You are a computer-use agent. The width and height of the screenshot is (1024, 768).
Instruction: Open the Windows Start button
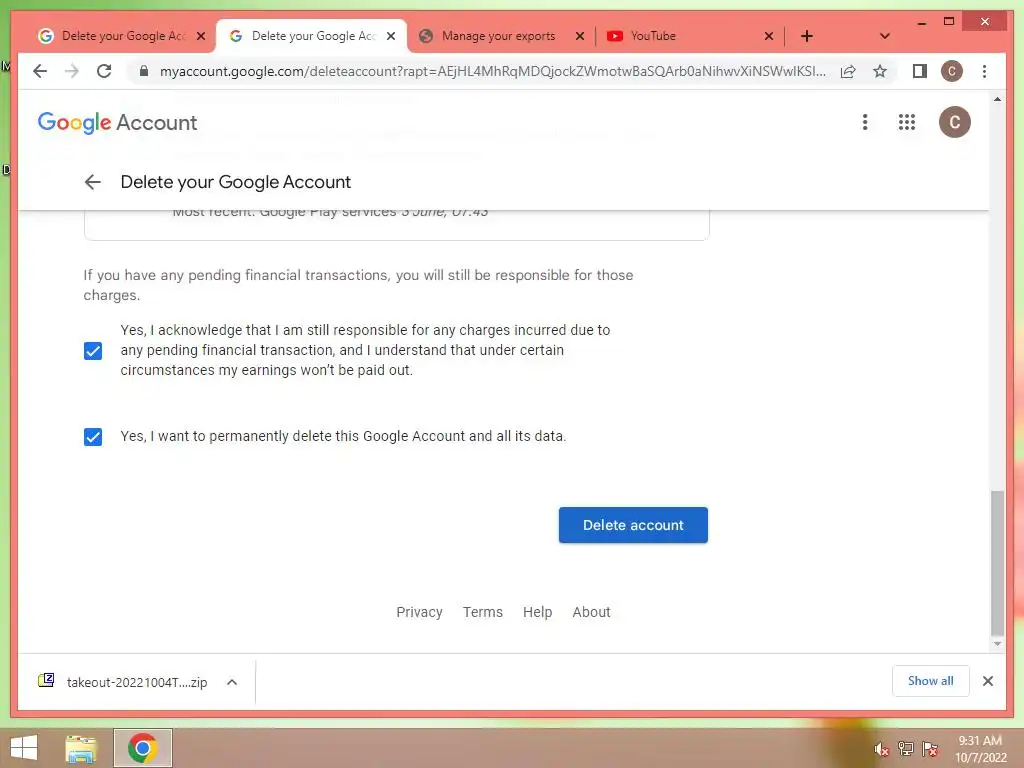pos(24,748)
